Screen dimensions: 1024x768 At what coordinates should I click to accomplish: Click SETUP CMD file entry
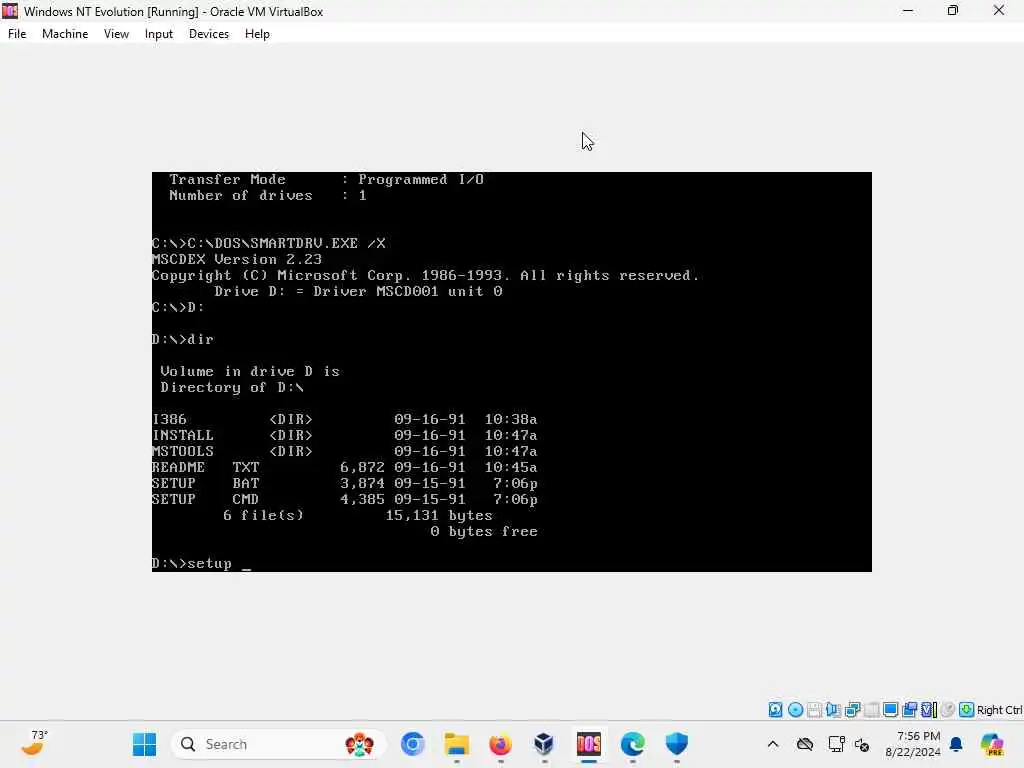click(344, 499)
